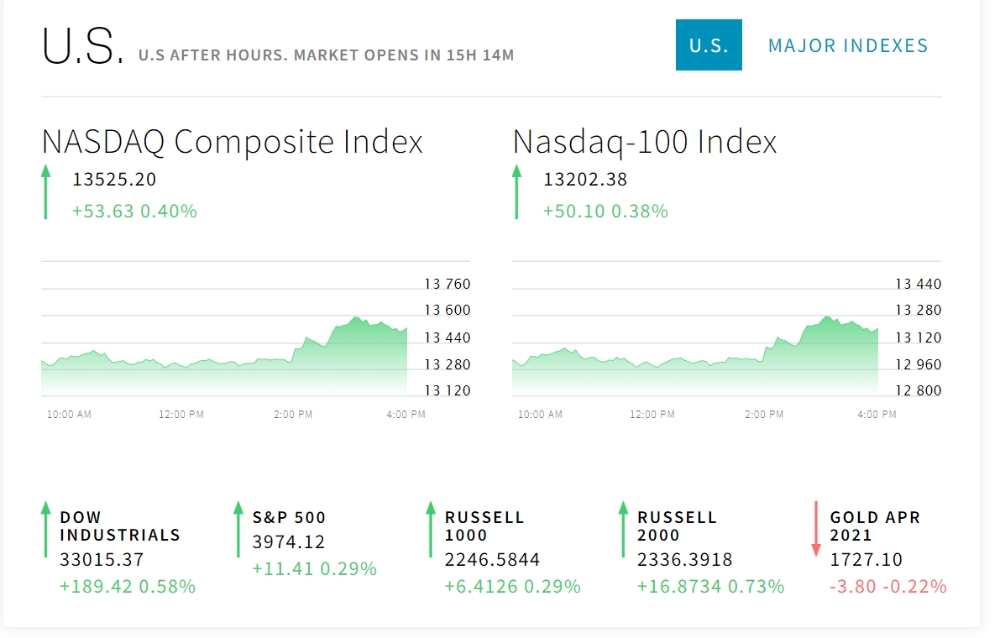Viewport: 1000px width, 638px height.
Task: Open the NASDAQ Composite Index heading
Action: coord(232,142)
